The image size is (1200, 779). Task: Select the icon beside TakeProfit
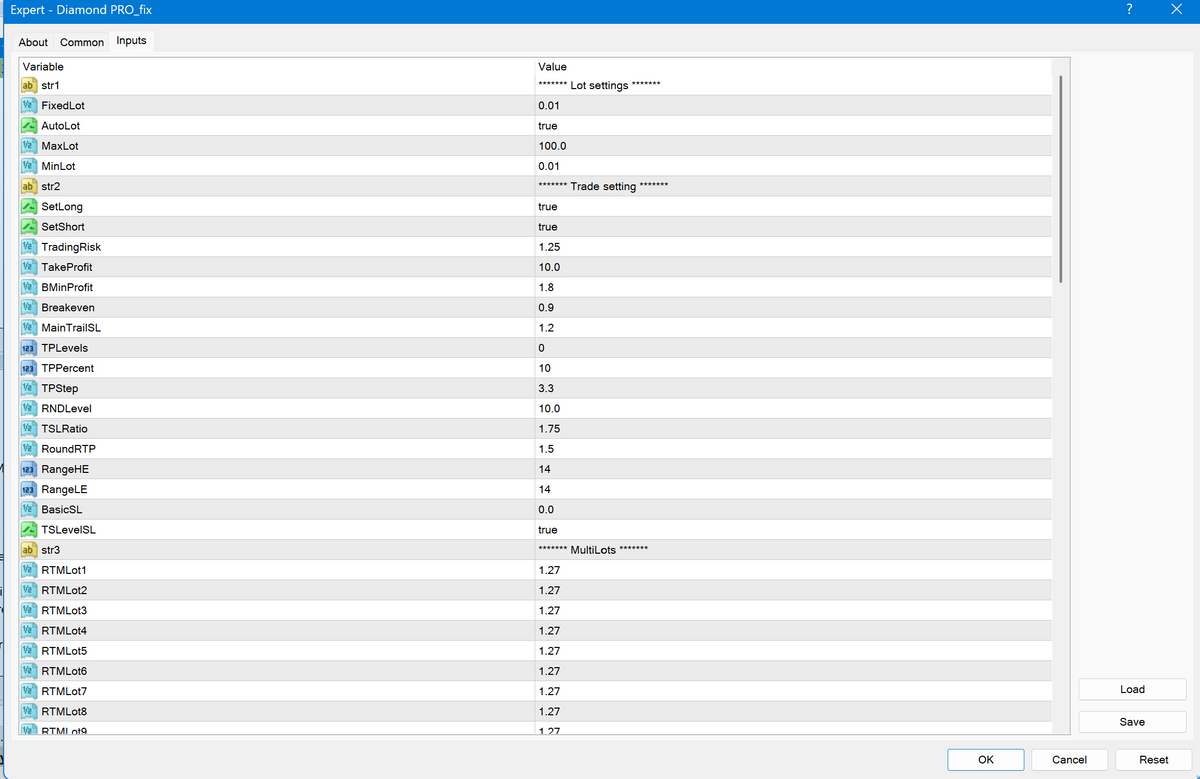pos(29,267)
